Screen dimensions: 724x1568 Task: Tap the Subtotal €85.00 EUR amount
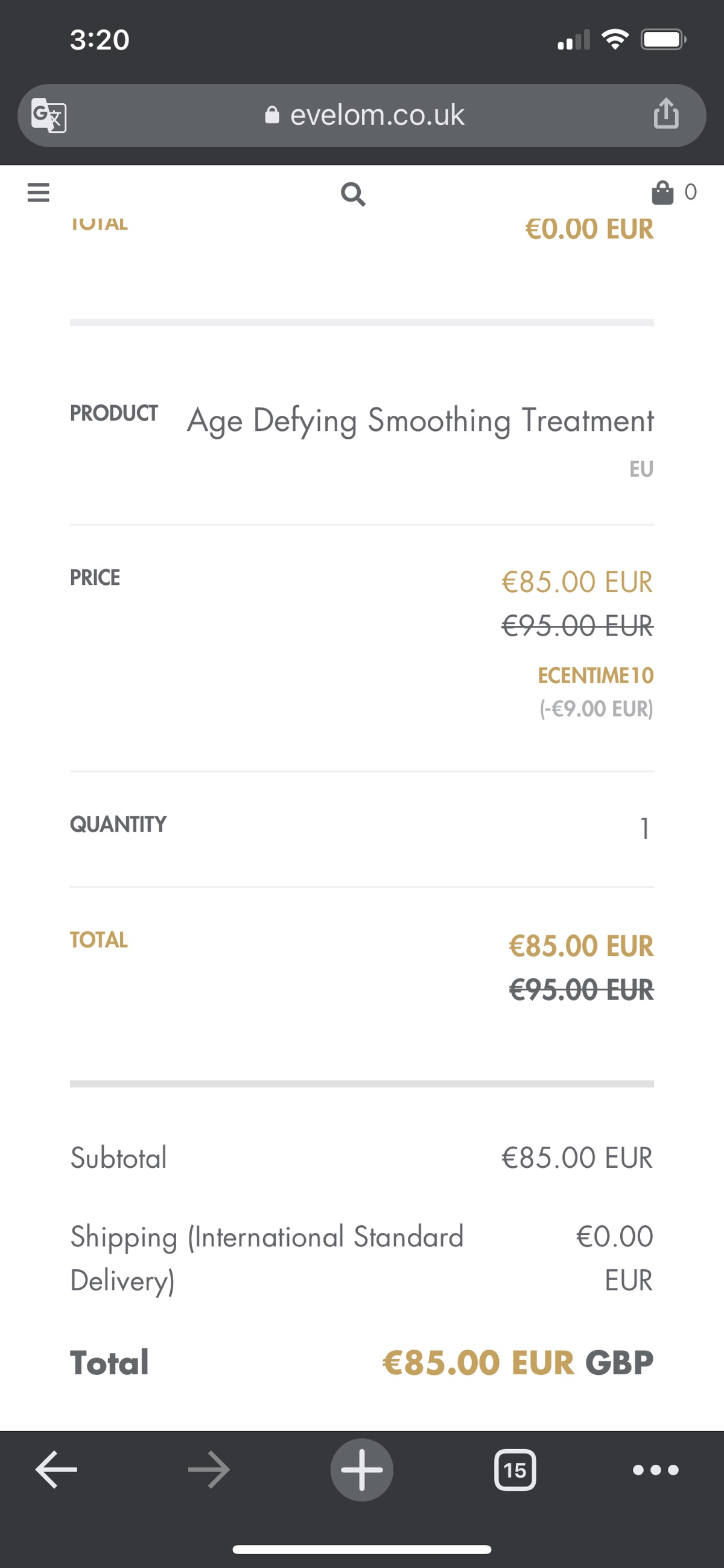577,1157
